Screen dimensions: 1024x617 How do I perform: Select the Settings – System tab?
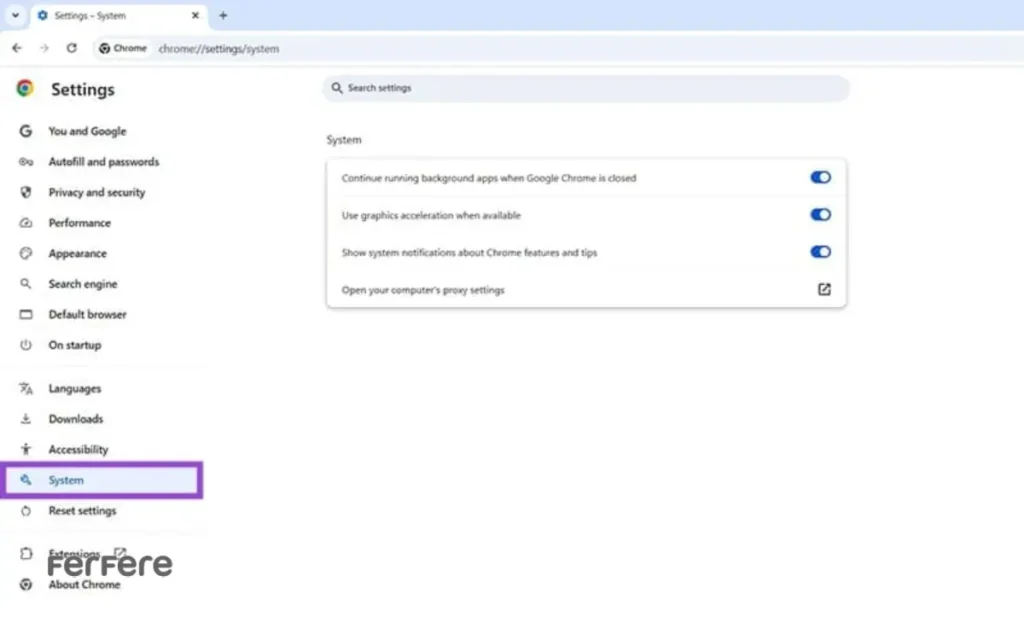tap(110, 15)
